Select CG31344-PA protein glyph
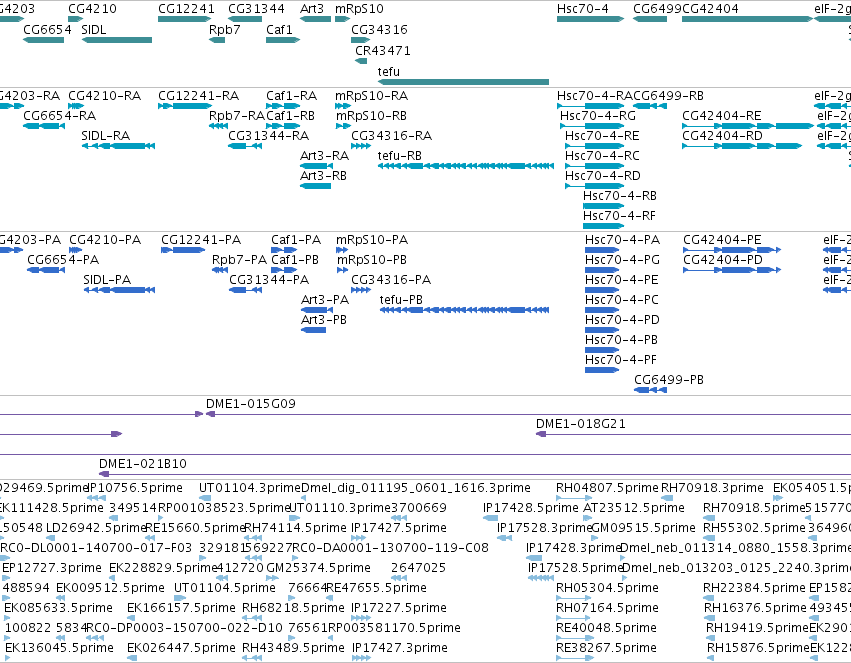 click(x=245, y=290)
